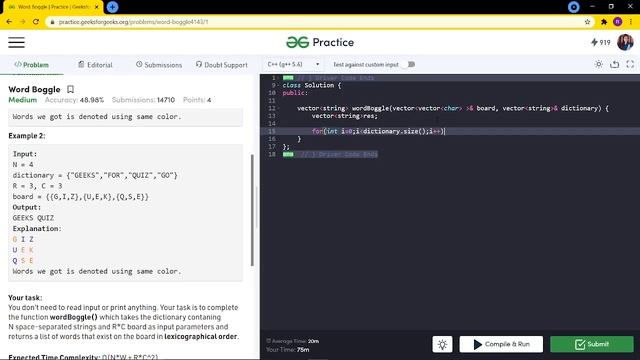Click the address bar URL
Viewport: 640px width, 360px height.
(x=133, y=22)
